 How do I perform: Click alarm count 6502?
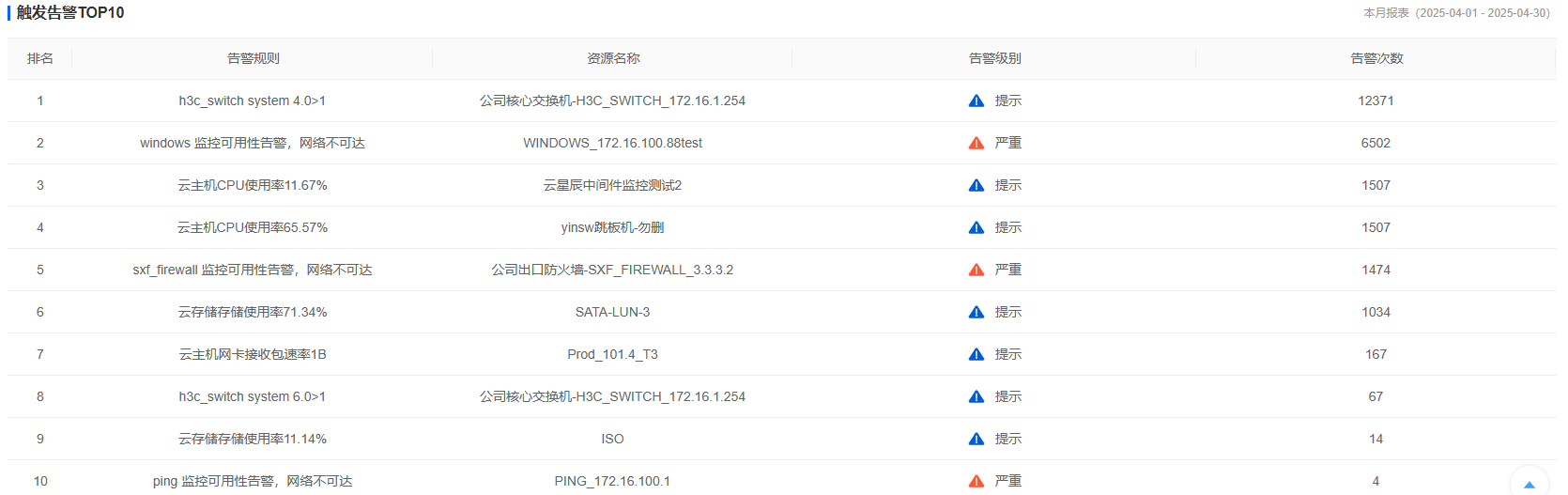(x=1376, y=143)
